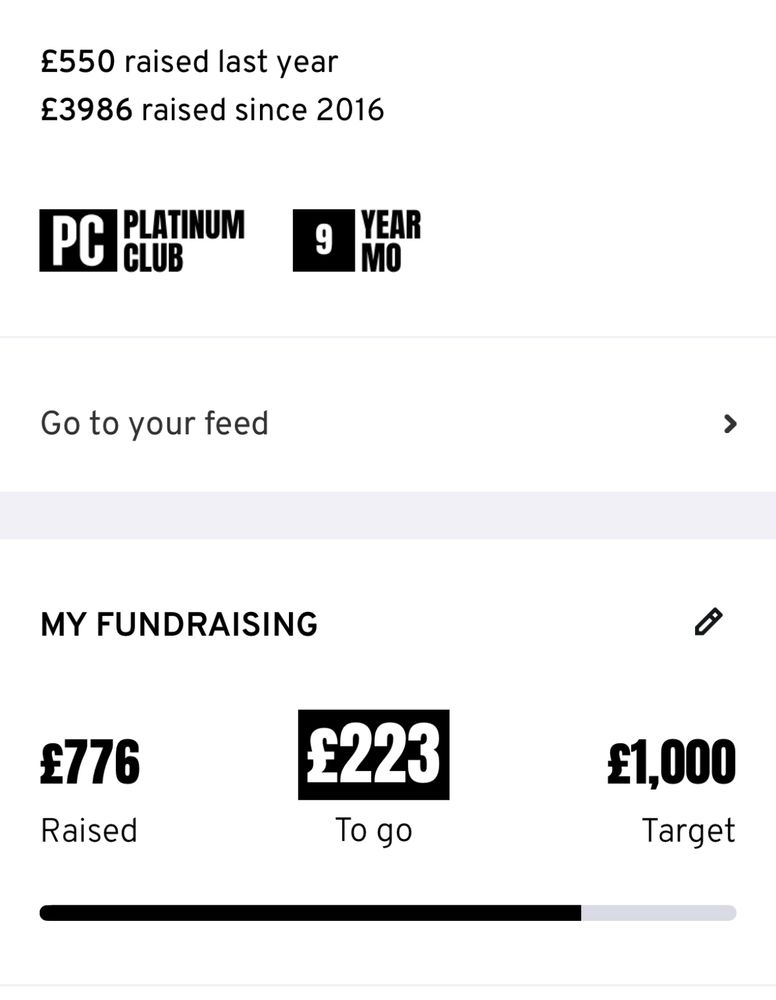Click the unfilled grey end of progress bar
The height and width of the screenshot is (1000, 776).
pyautogui.click(x=659, y=913)
